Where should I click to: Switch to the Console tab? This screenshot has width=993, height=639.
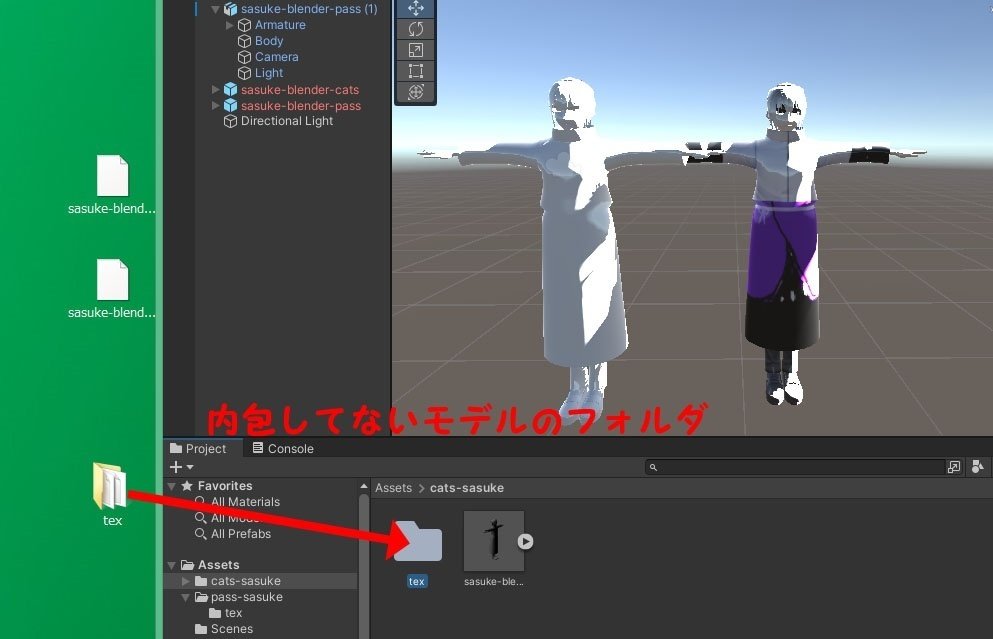click(283, 448)
